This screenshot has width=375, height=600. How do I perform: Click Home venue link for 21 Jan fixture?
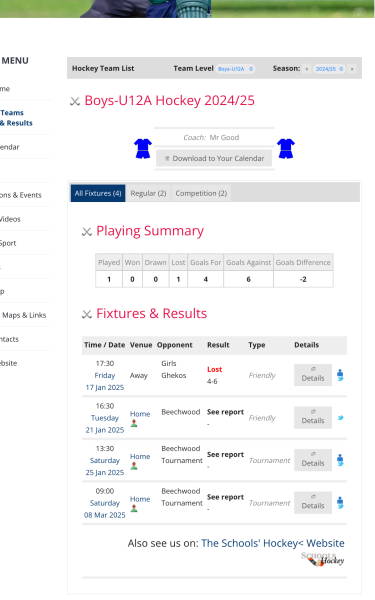[140, 414]
